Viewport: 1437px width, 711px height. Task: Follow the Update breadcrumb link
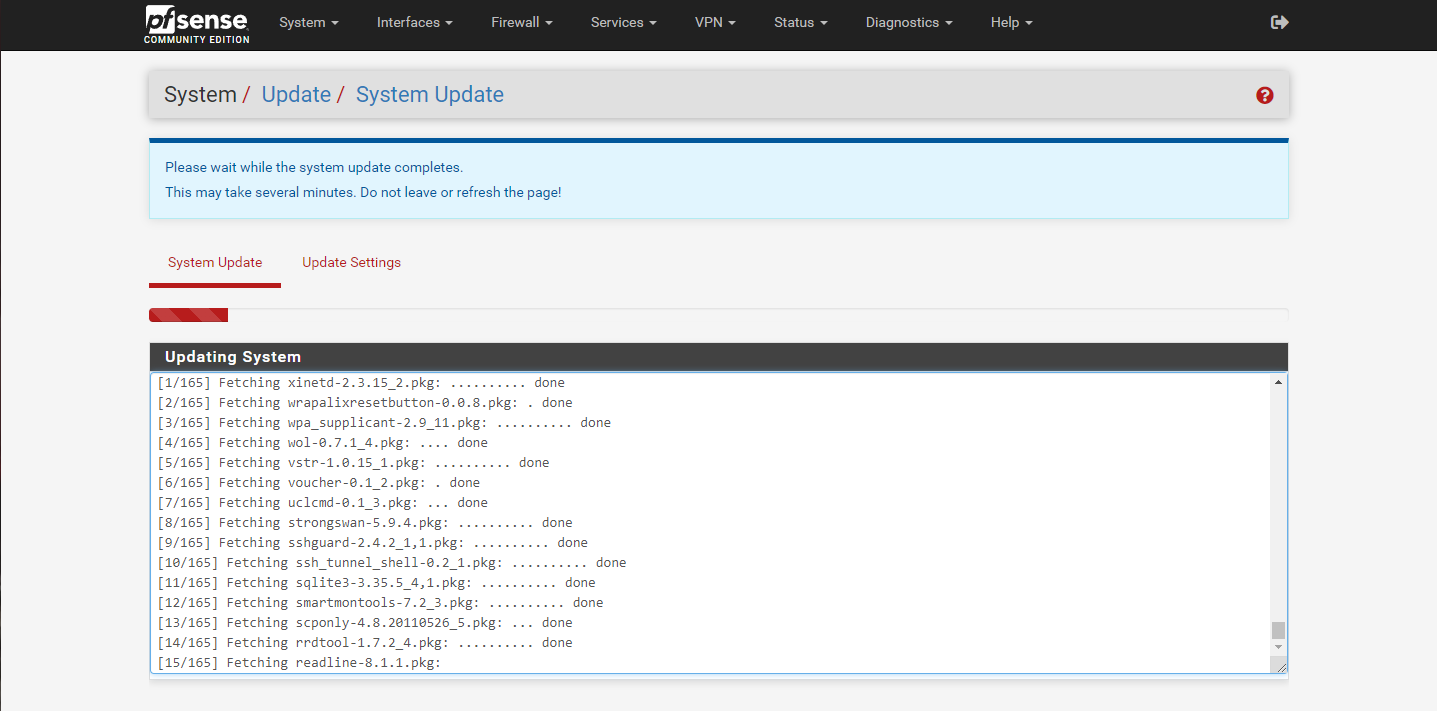pyautogui.click(x=296, y=95)
